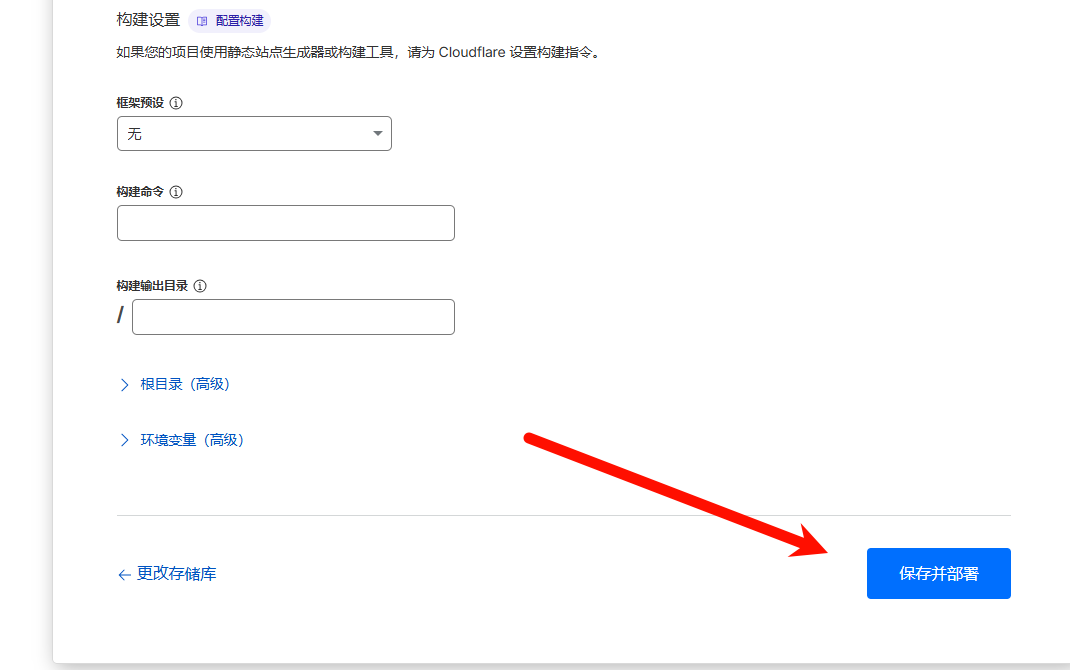
Task: Click the info icon next to 框架预设
Action: click(x=176, y=102)
